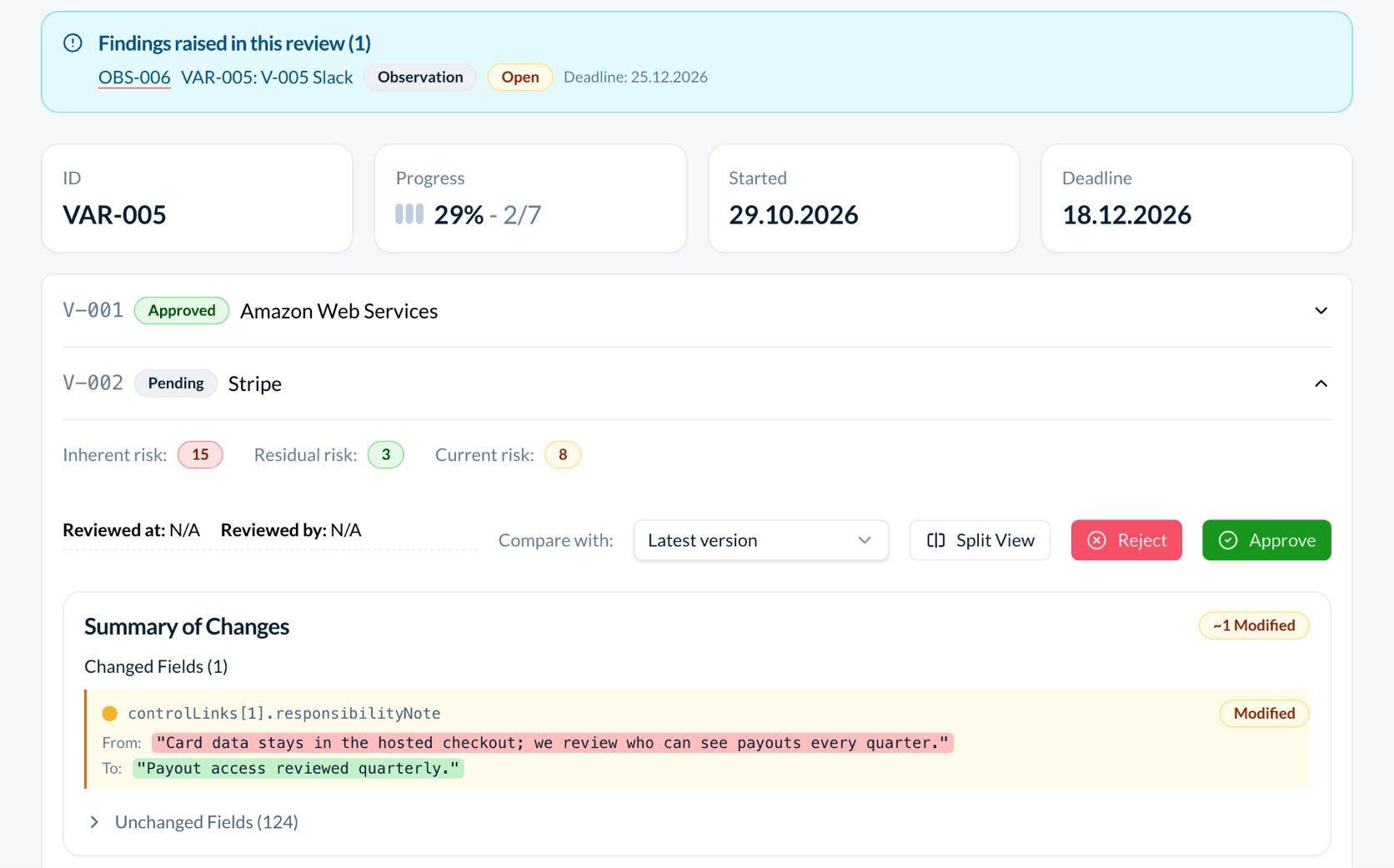Click the Observation tag badge
This screenshot has height=868, width=1394.
point(420,77)
